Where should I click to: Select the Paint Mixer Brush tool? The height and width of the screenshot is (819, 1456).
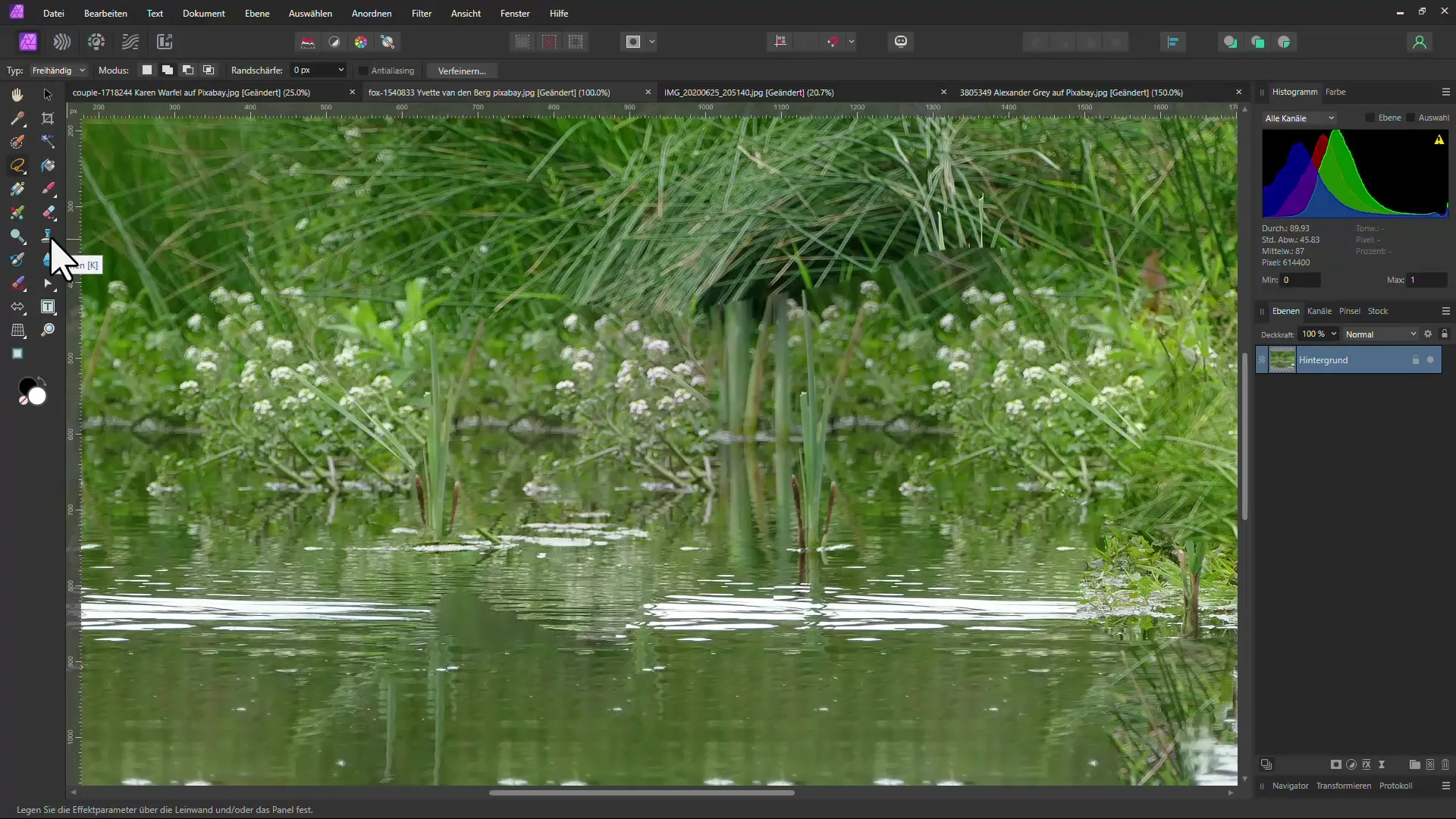point(17,212)
